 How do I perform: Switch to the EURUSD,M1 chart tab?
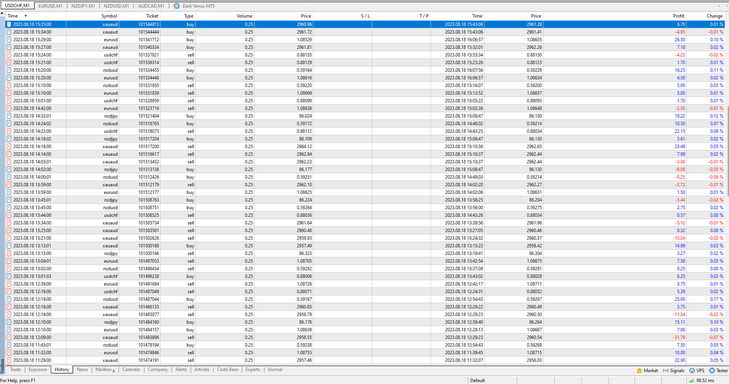coord(50,6)
